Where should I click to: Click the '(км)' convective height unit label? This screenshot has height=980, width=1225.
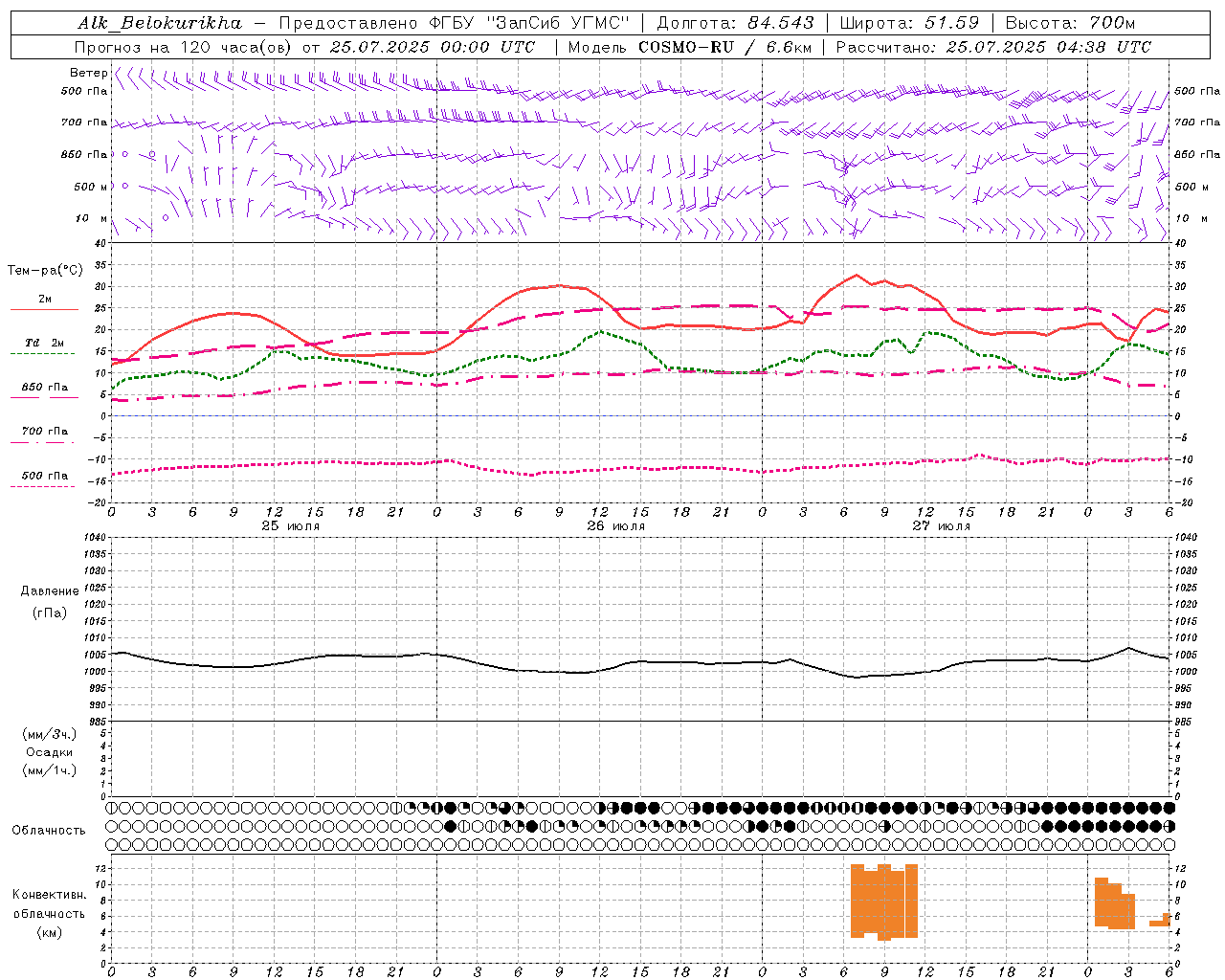pyautogui.click(x=50, y=932)
